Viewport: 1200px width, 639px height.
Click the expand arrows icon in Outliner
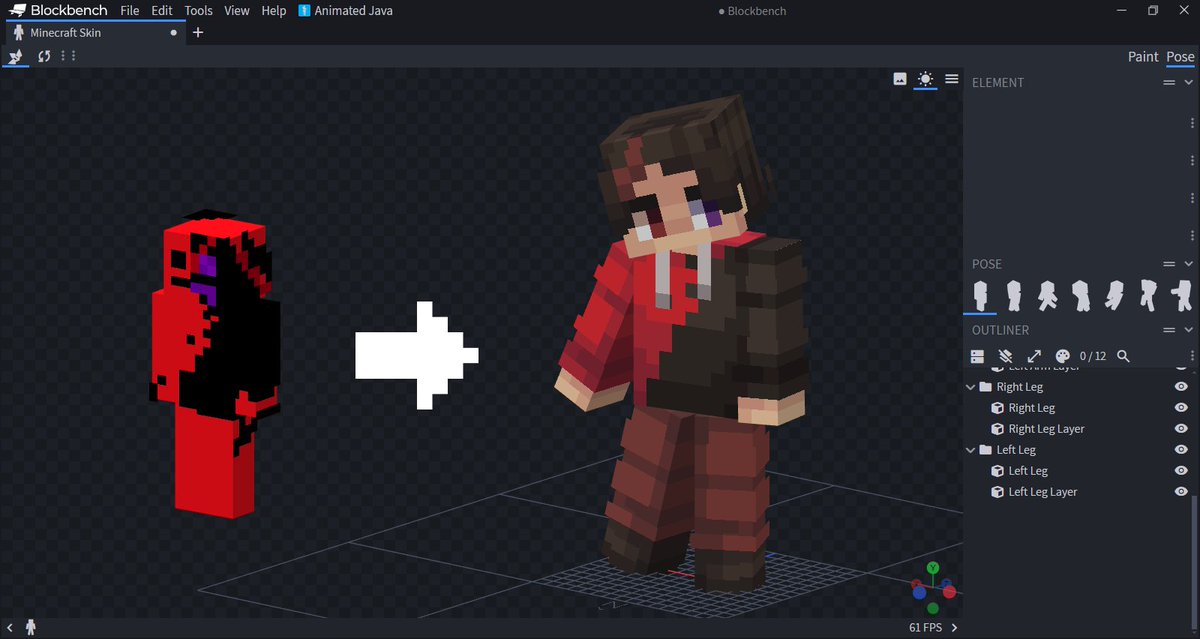tap(1034, 356)
